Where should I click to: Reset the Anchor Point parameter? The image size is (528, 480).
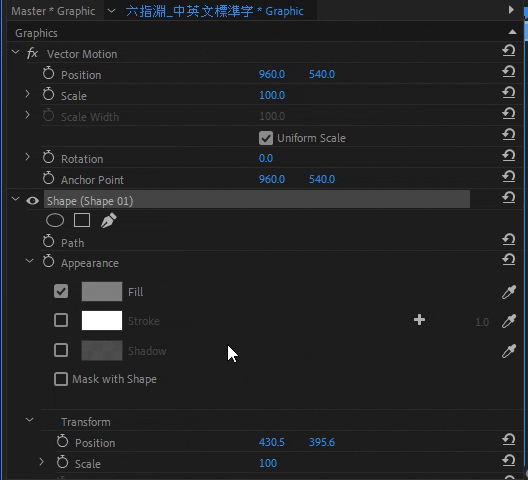click(x=509, y=176)
